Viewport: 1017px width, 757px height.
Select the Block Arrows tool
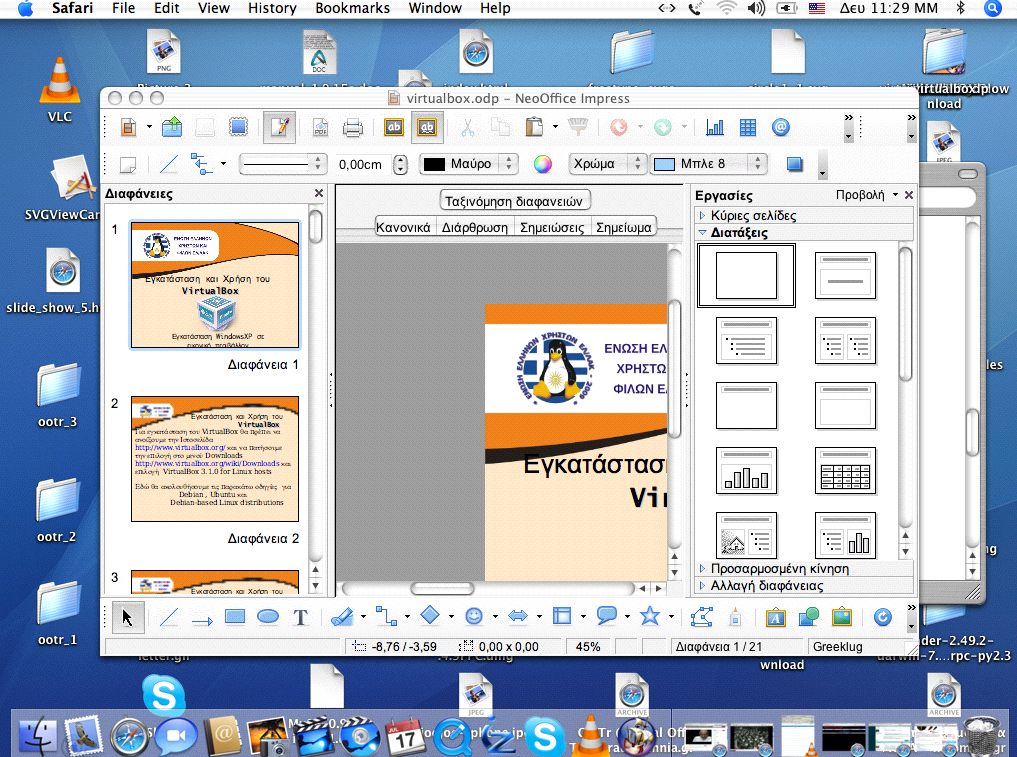click(x=518, y=616)
